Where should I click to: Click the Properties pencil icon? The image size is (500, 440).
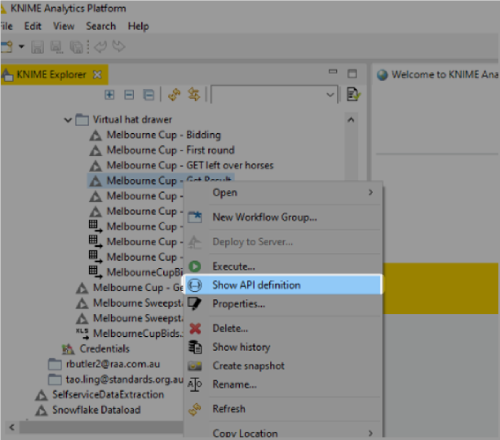[x=195, y=304]
